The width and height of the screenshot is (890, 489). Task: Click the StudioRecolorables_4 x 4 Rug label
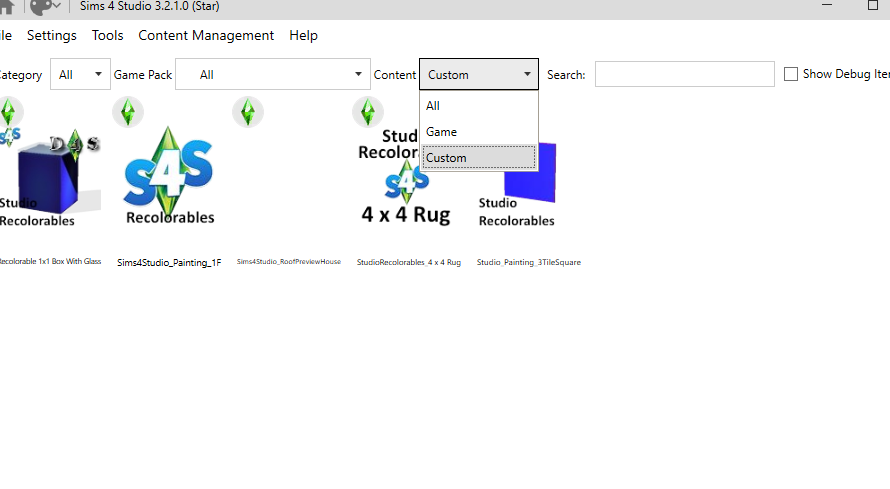pos(409,262)
